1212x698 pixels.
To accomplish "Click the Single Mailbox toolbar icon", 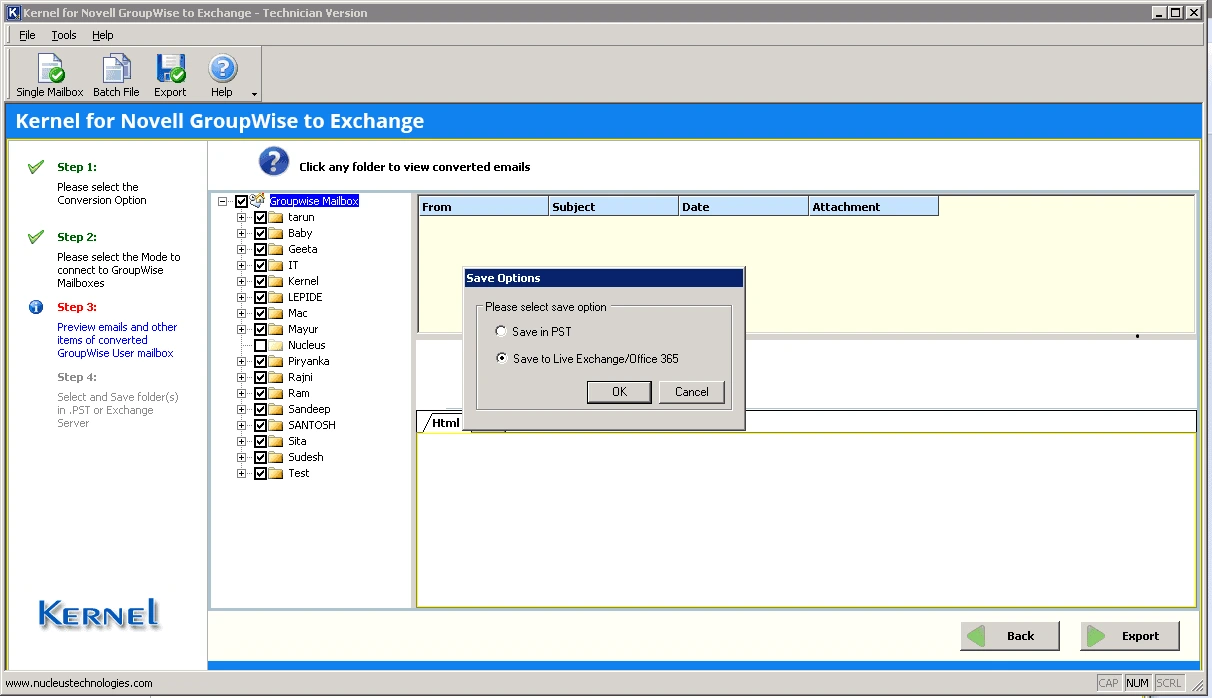I will tap(50, 69).
